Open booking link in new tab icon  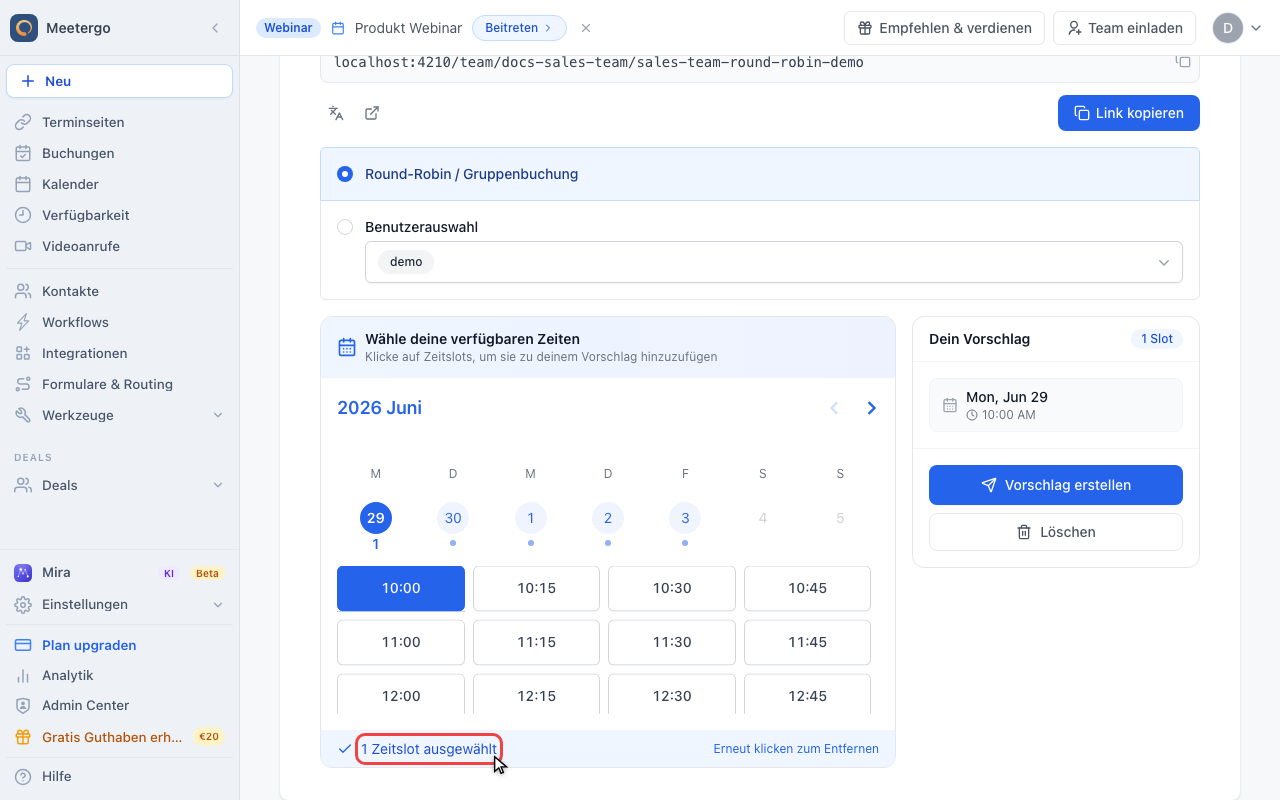[x=372, y=113]
